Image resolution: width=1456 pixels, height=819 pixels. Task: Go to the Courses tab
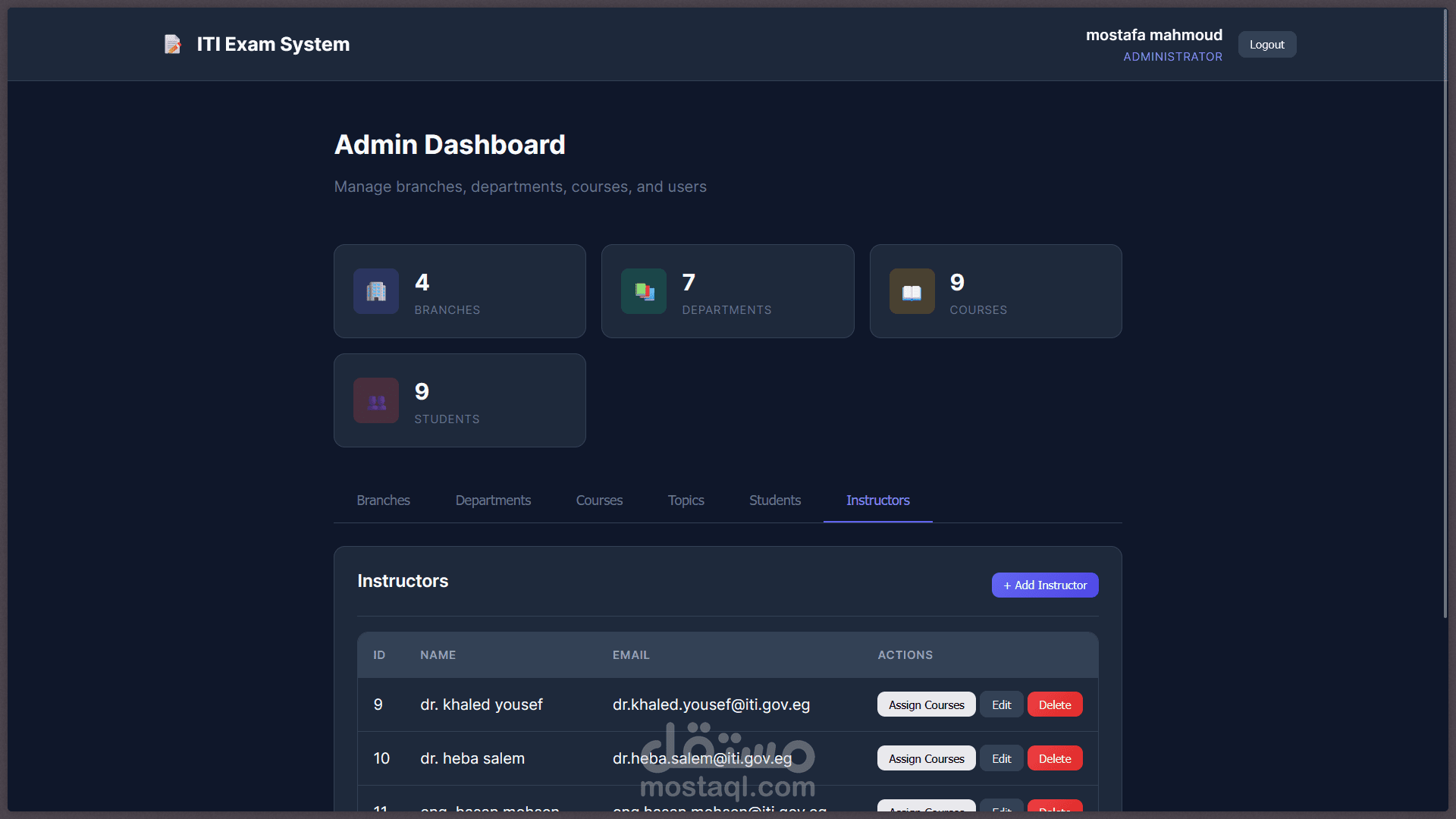pos(599,500)
